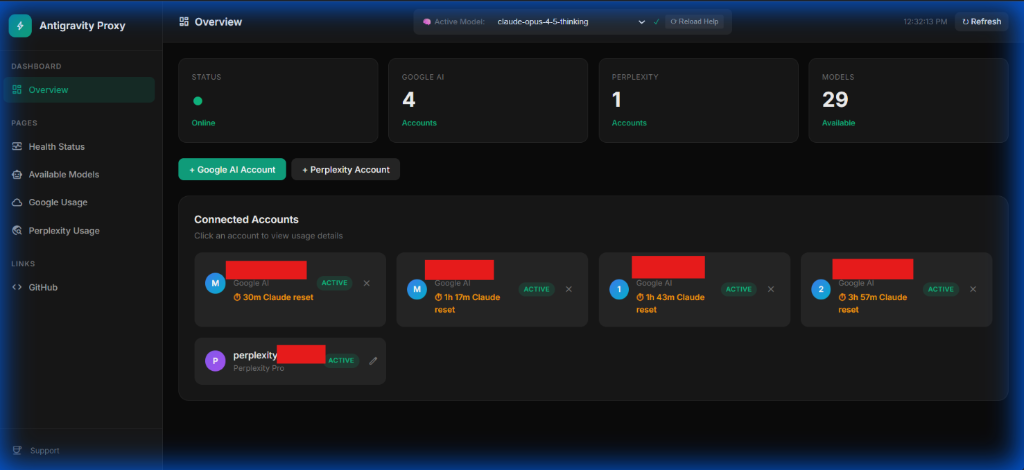
Task: Remove the account with 1h 43m Claude reset
Action: click(x=771, y=289)
